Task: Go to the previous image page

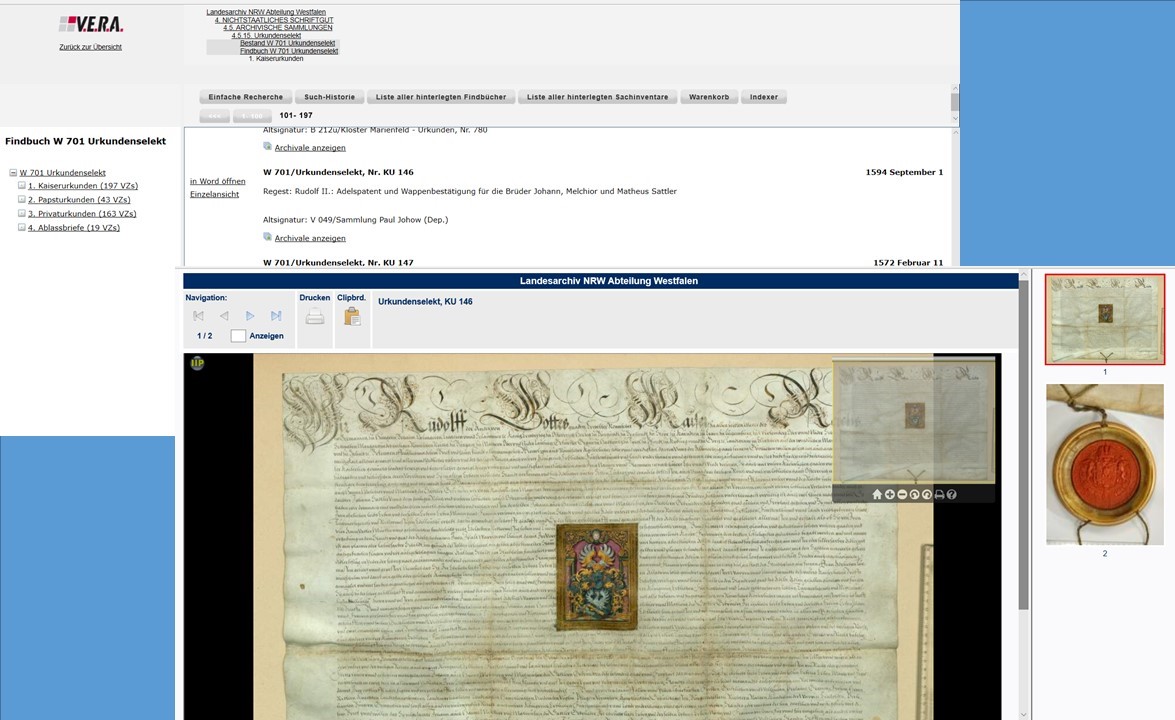Action: (x=224, y=316)
